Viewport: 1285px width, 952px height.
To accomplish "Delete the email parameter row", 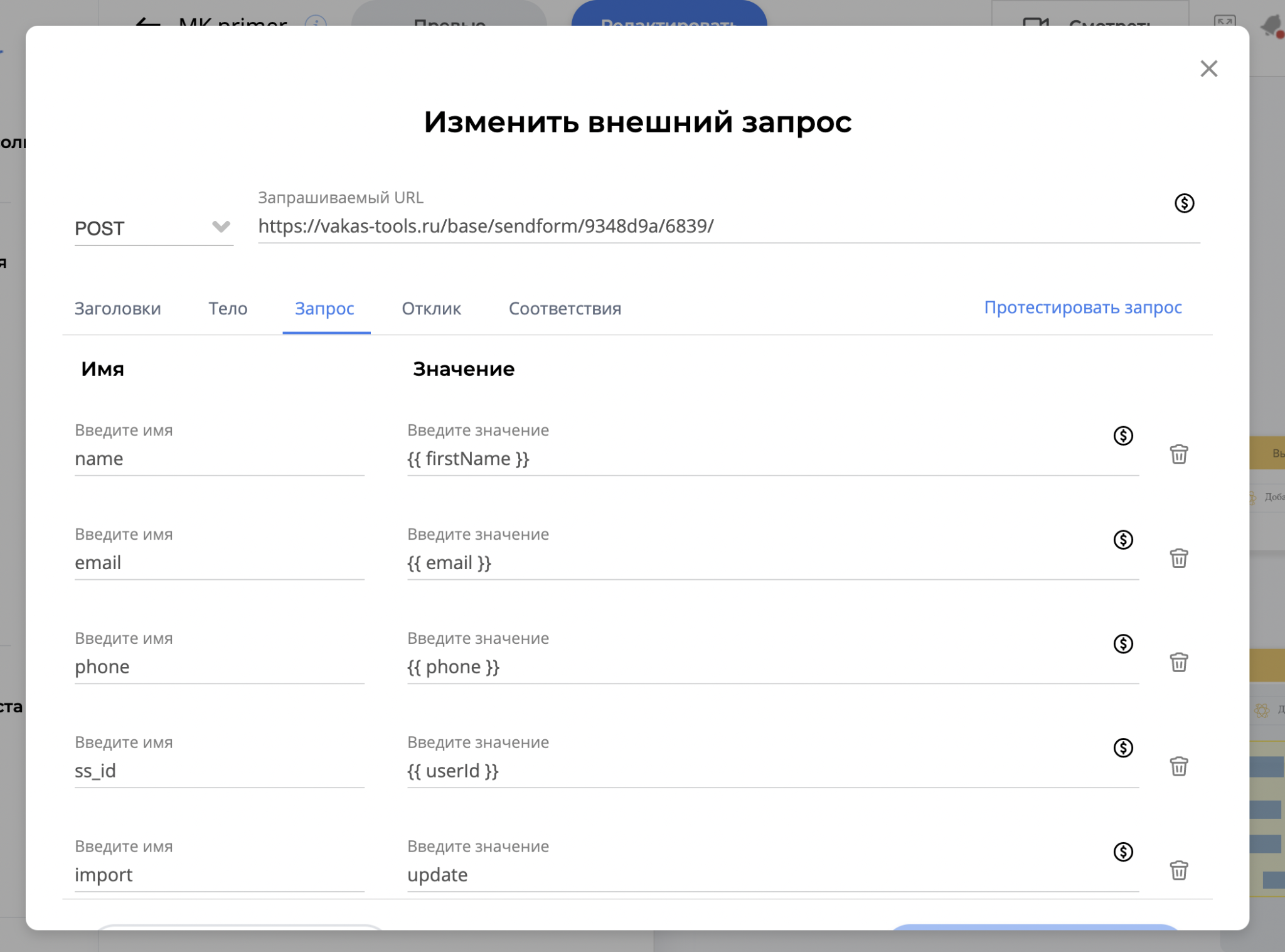I will 1178,559.
